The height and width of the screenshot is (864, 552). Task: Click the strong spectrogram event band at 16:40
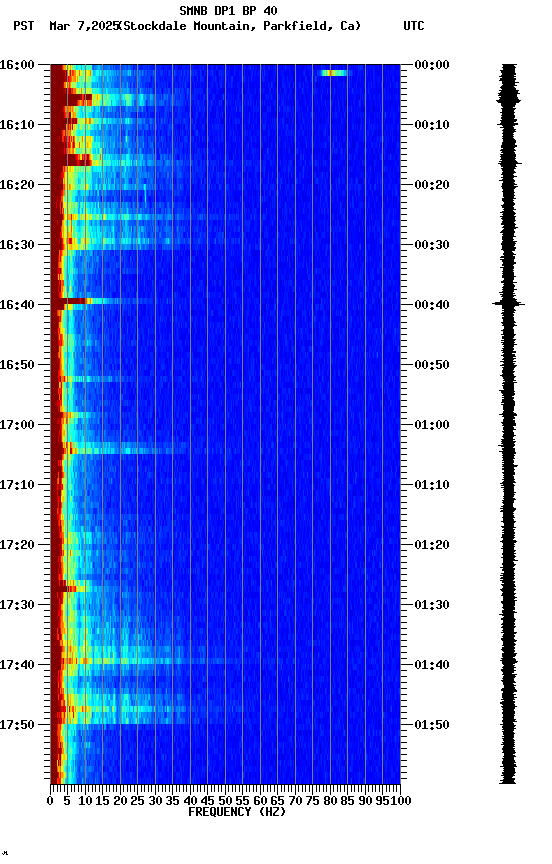[102, 301]
